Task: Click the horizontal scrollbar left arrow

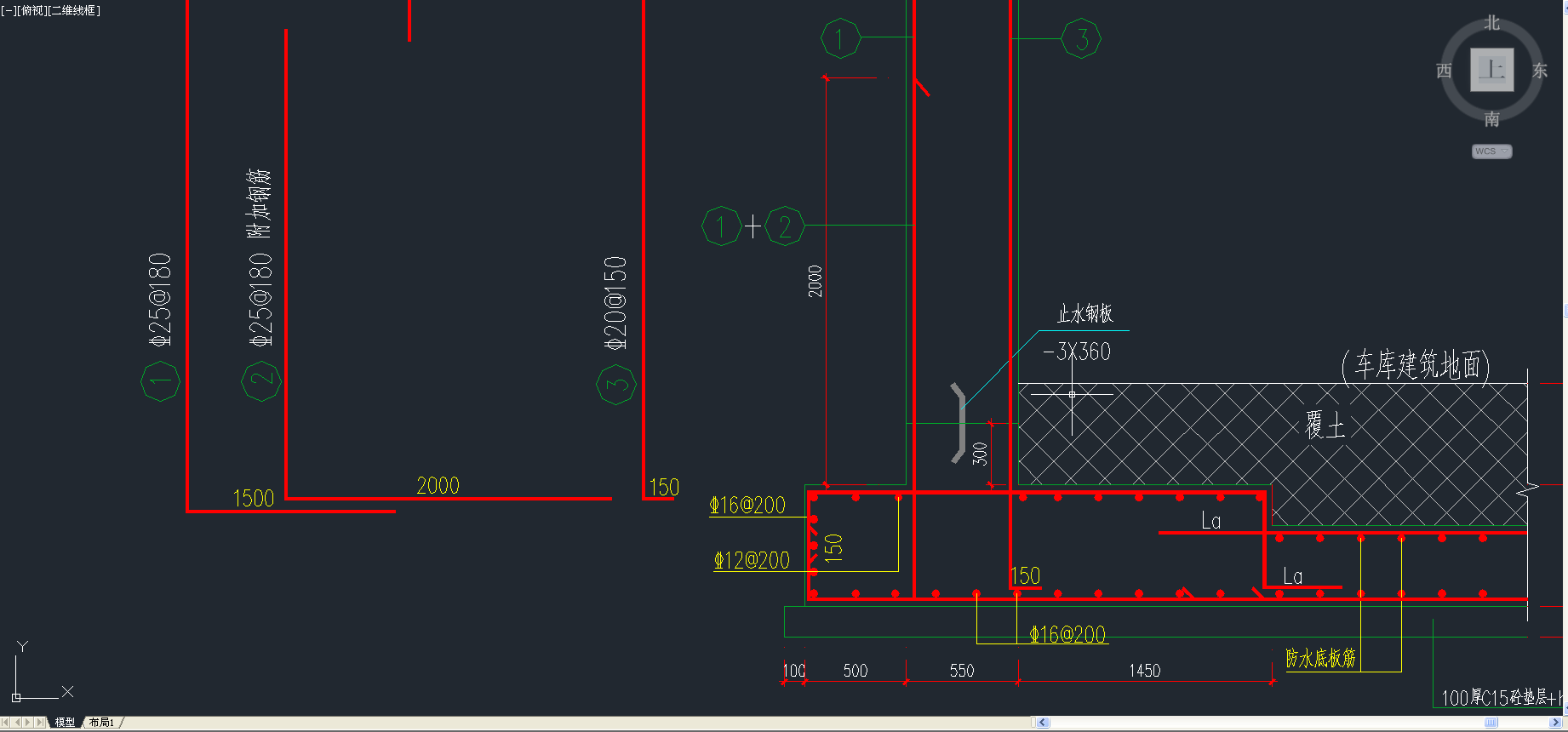Action: [1042, 723]
